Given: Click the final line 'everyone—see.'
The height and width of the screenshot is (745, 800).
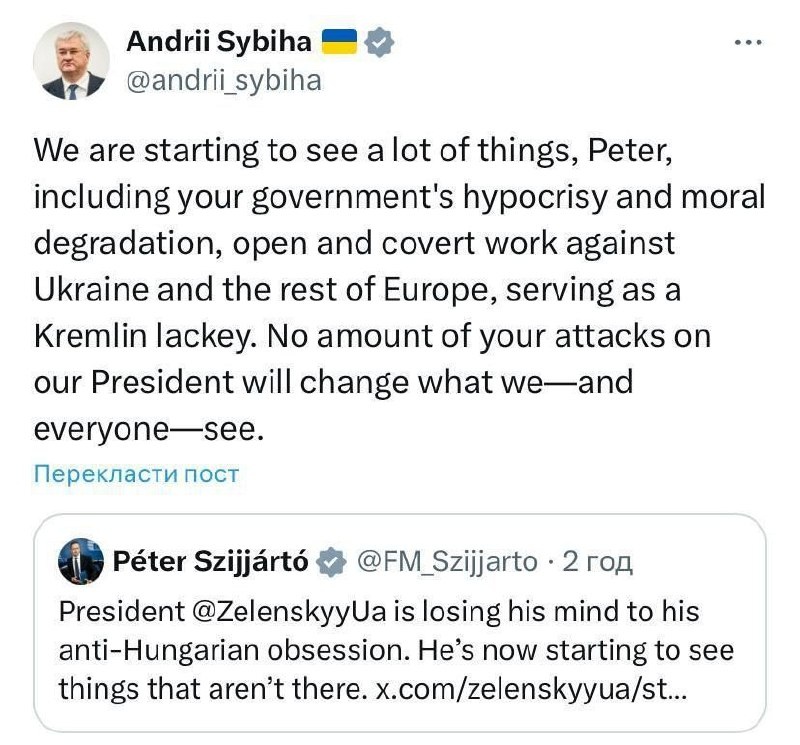Looking at the screenshot, I should pyautogui.click(x=149, y=430).
